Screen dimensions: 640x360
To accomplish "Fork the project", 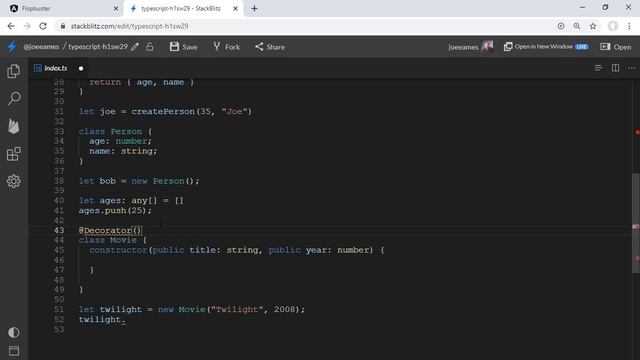I will (x=227, y=47).
